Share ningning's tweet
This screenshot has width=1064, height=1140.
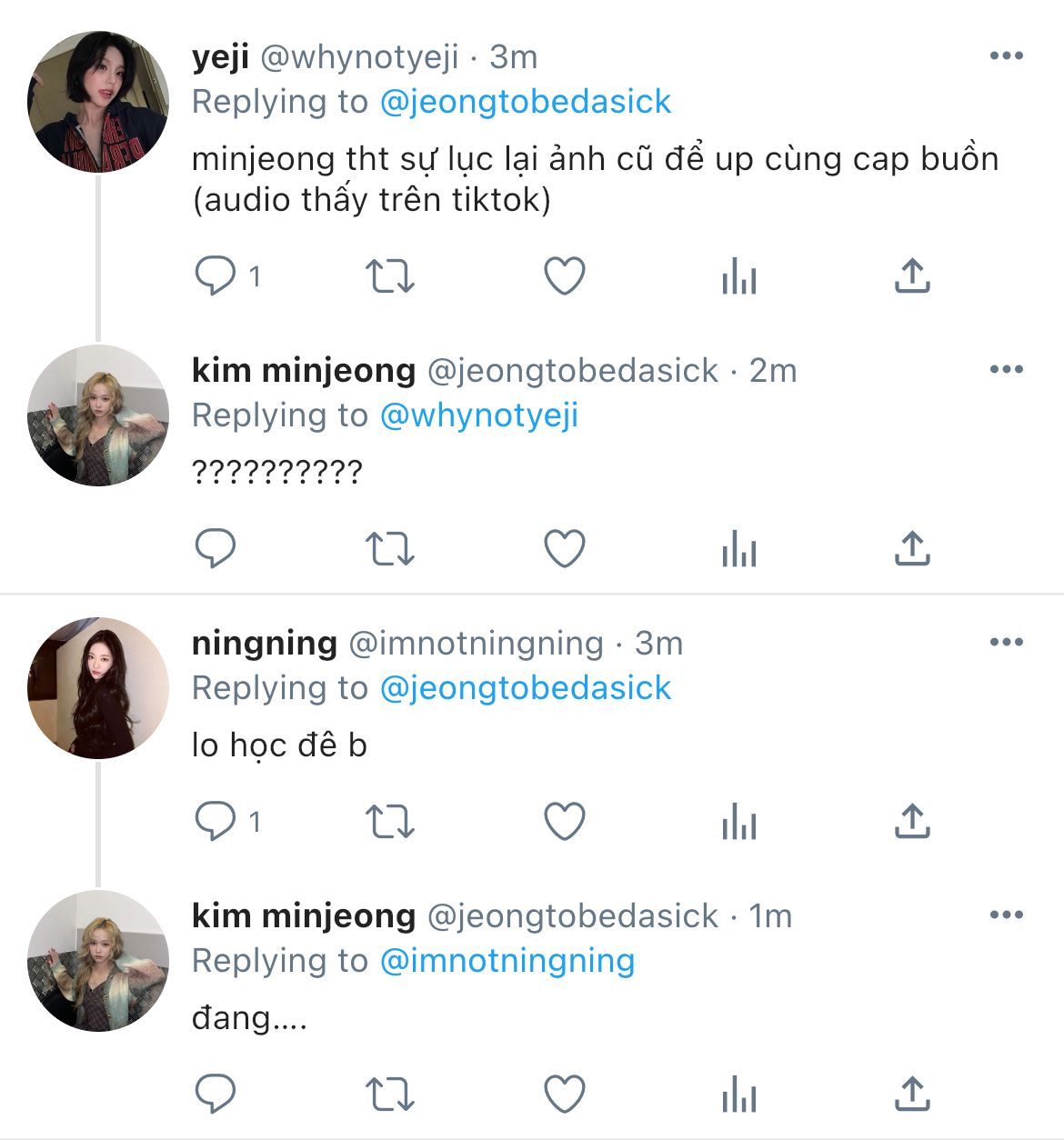912,821
